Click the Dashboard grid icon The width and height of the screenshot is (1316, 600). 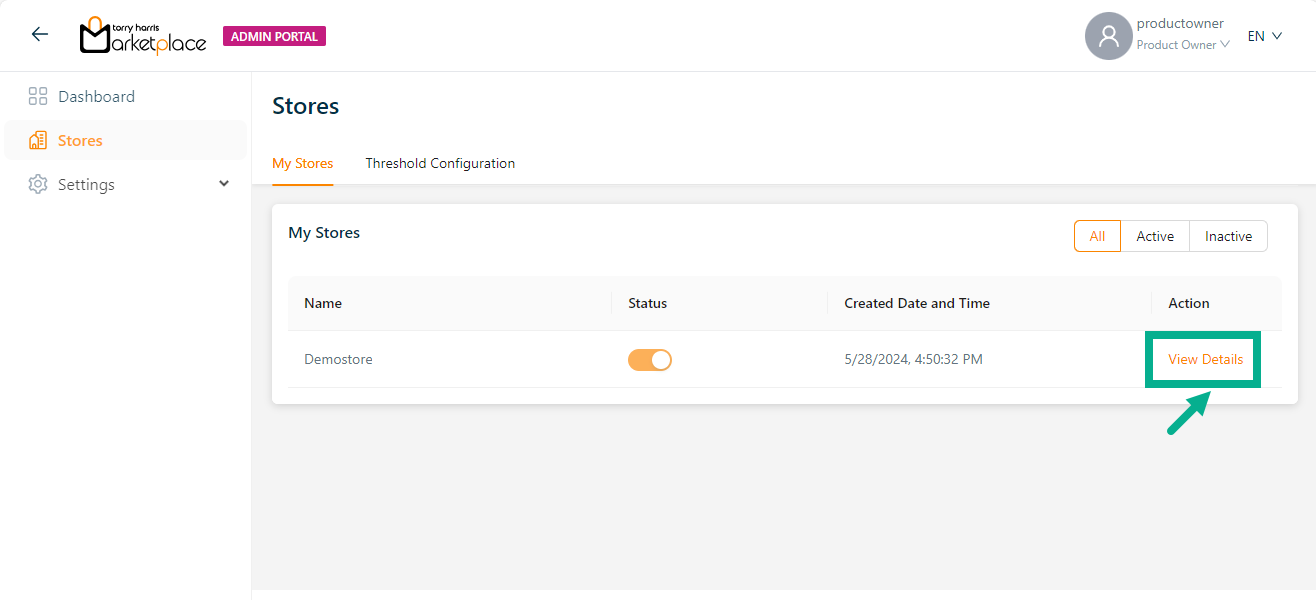click(x=38, y=97)
